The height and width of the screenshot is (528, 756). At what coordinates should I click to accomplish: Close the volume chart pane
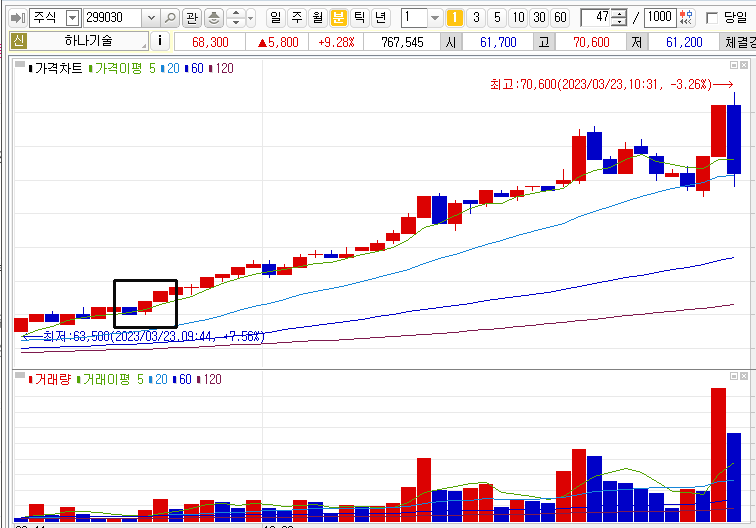[x=744, y=376]
